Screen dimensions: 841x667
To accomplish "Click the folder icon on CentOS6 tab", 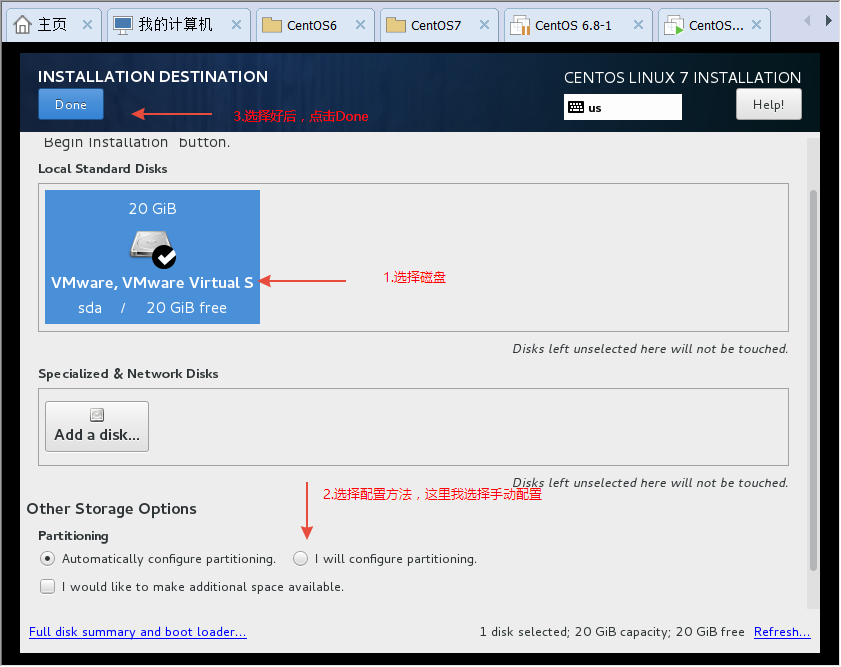I will click(272, 25).
